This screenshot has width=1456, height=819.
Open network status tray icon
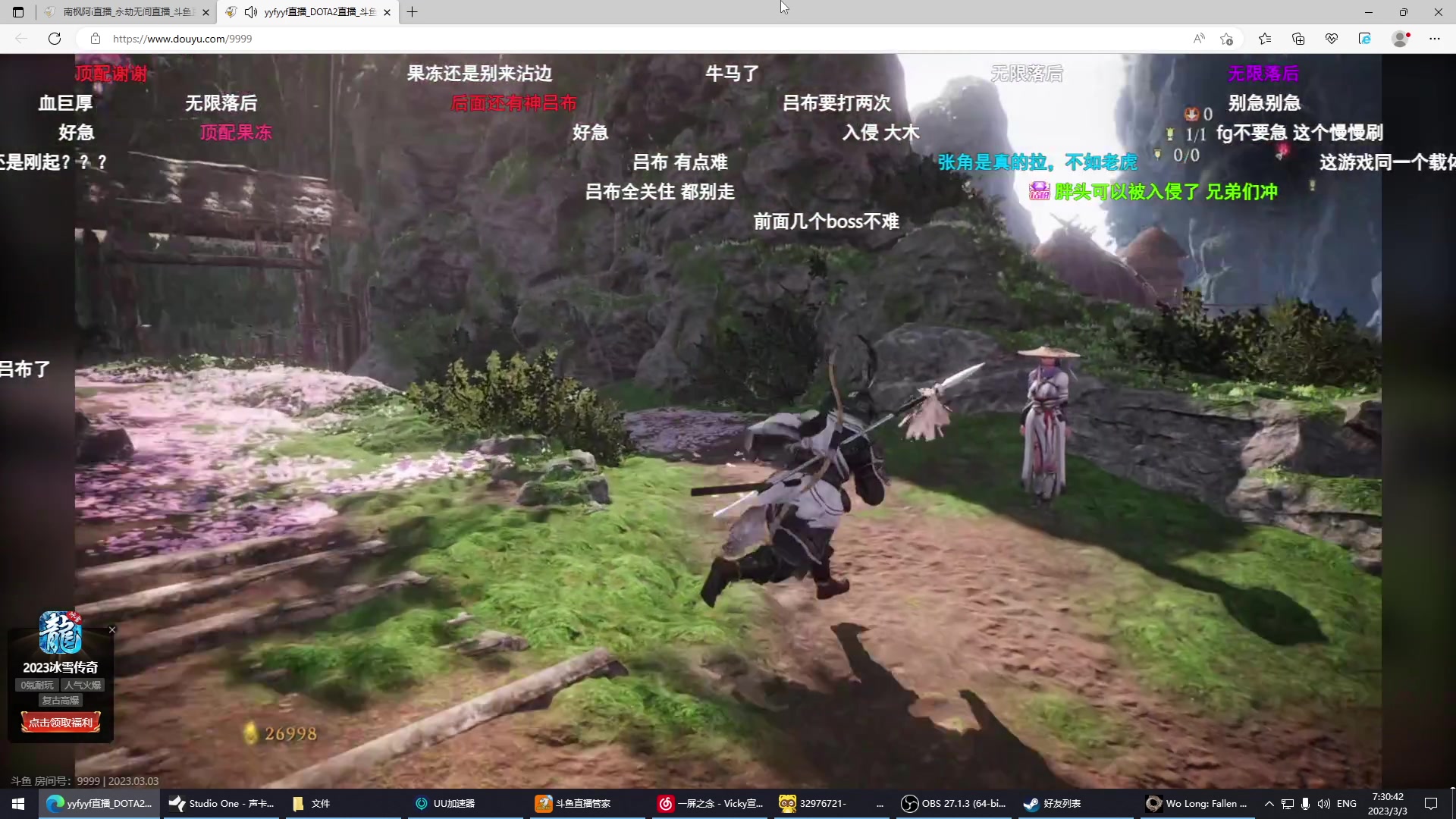pos(1288,804)
